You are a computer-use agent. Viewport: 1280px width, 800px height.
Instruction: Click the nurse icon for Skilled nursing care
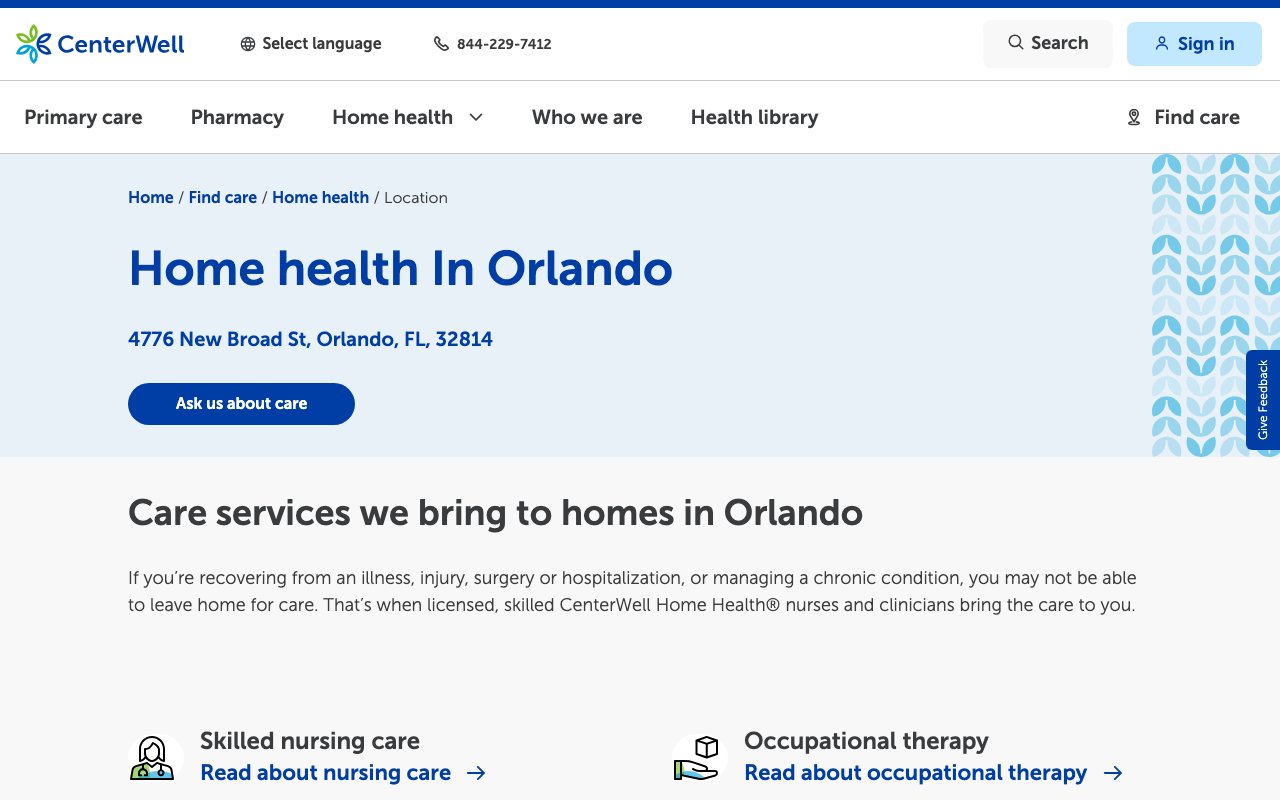pos(152,758)
